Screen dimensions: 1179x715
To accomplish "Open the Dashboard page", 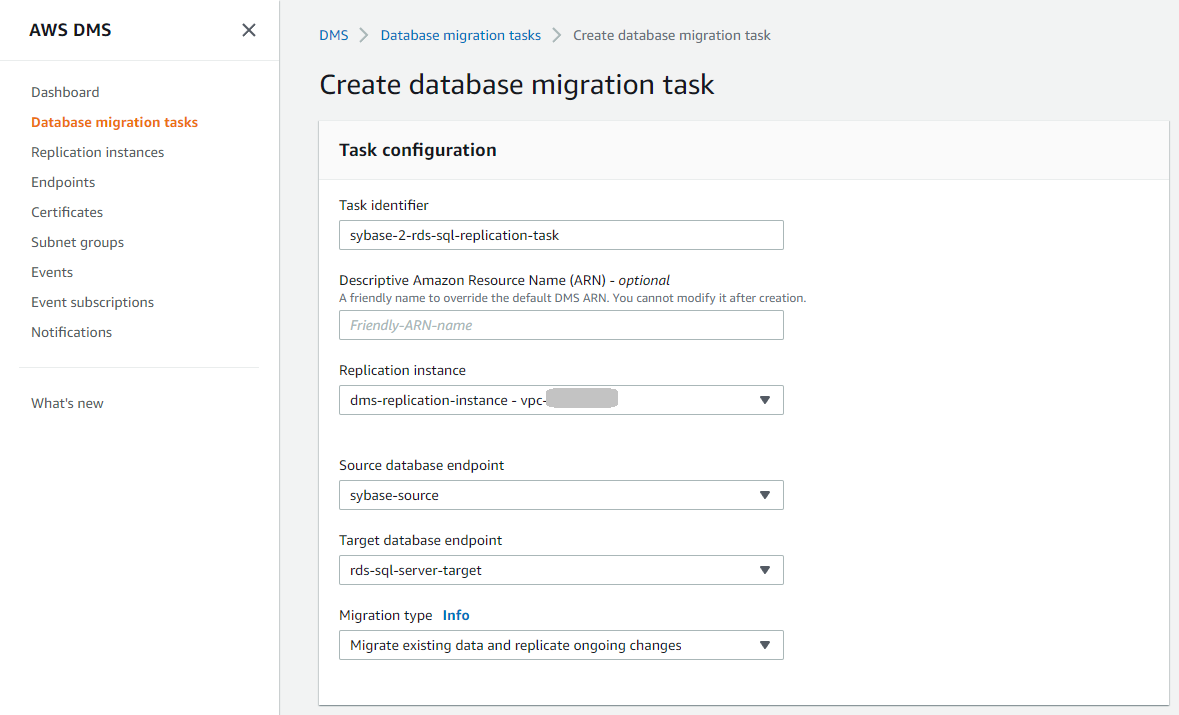I will pos(65,92).
